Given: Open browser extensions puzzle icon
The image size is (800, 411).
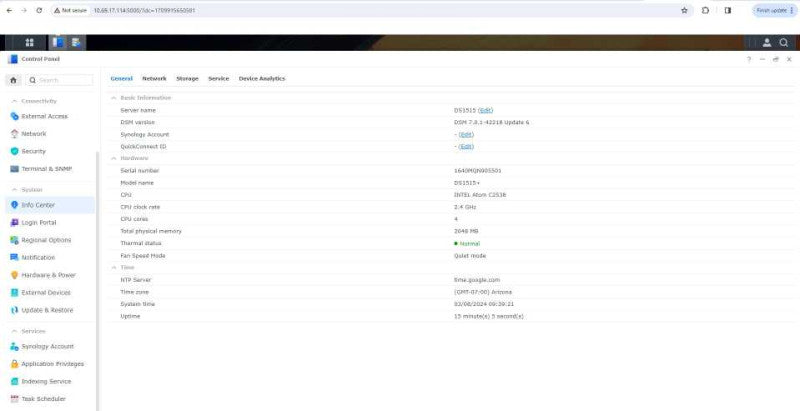Looking at the screenshot, I should [705, 10].
